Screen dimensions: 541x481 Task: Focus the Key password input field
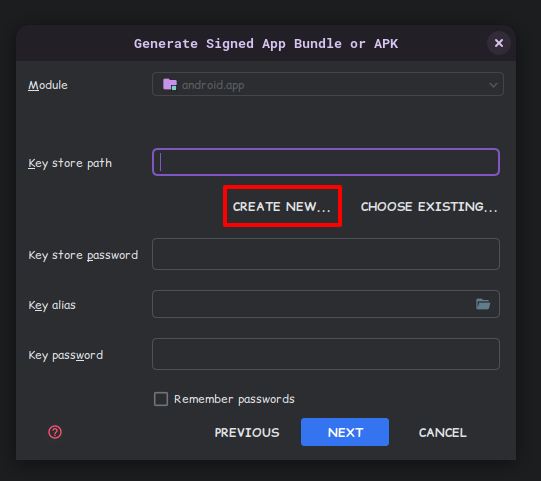[x=326, y=354]
